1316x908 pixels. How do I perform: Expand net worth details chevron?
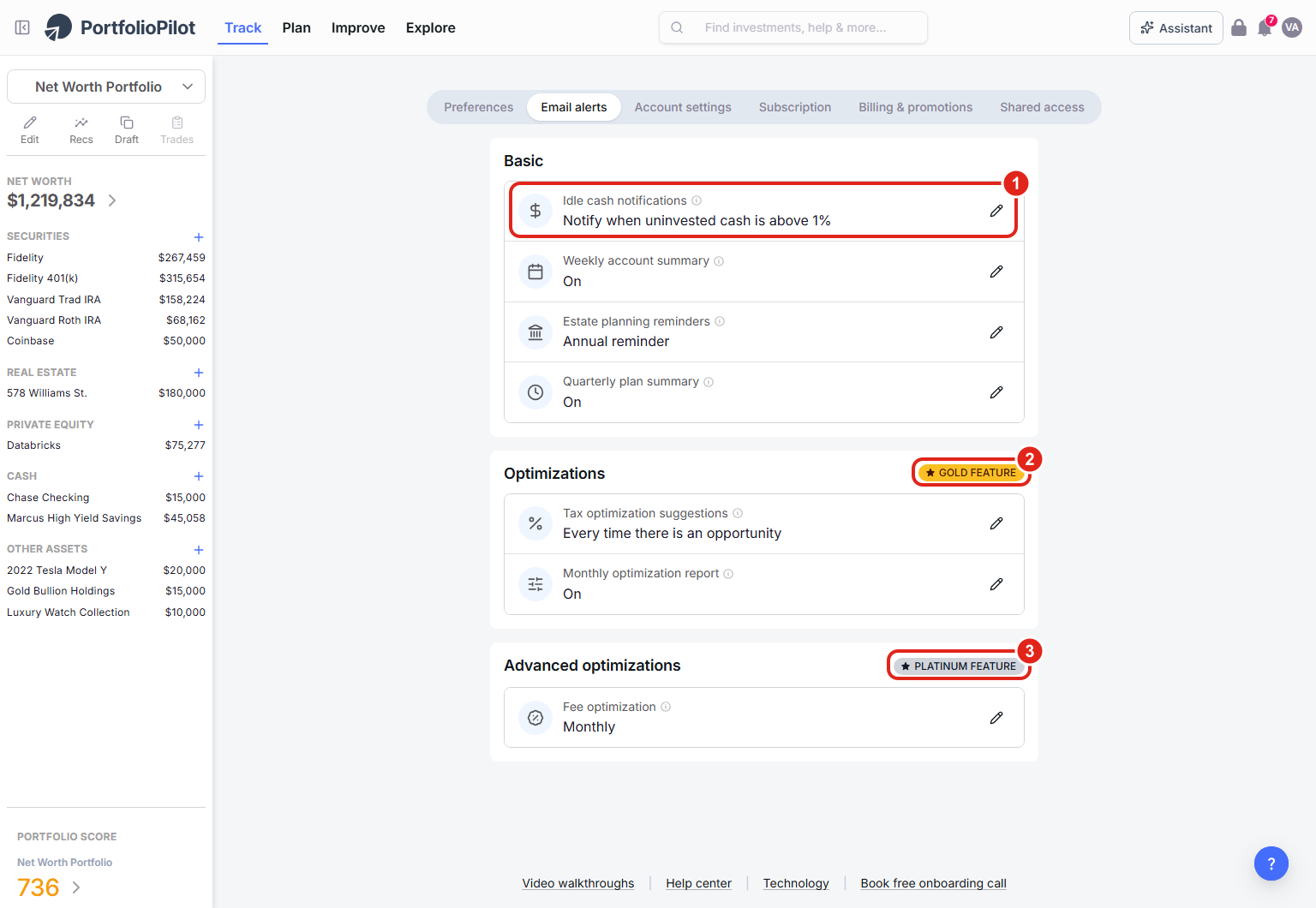(x=112, y=200)
